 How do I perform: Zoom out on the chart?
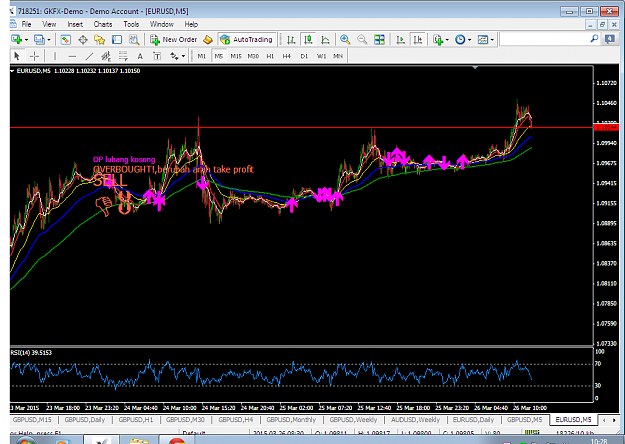click(x=362, y=39)
